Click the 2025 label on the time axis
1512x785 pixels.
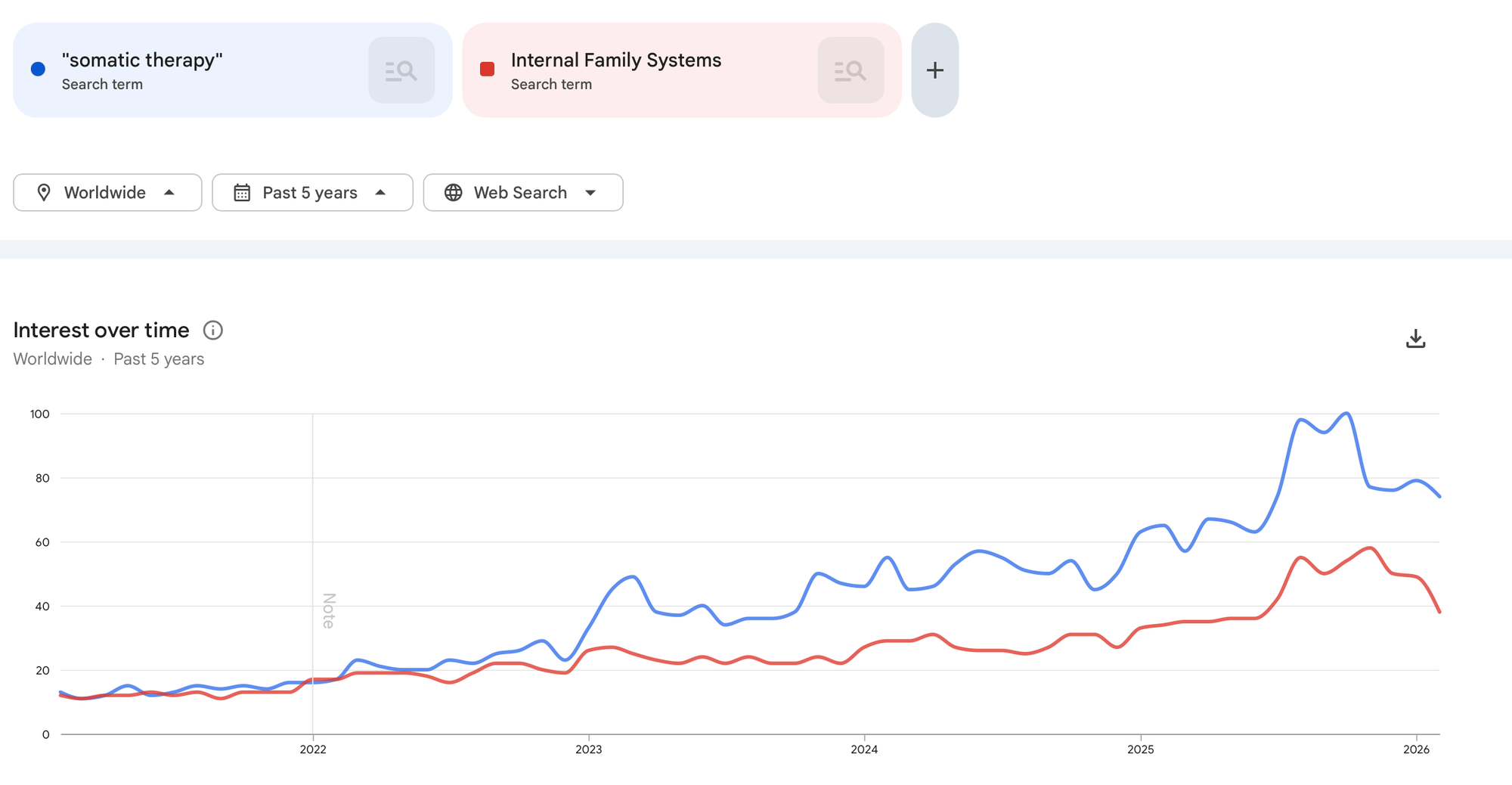click(1140, 749)
